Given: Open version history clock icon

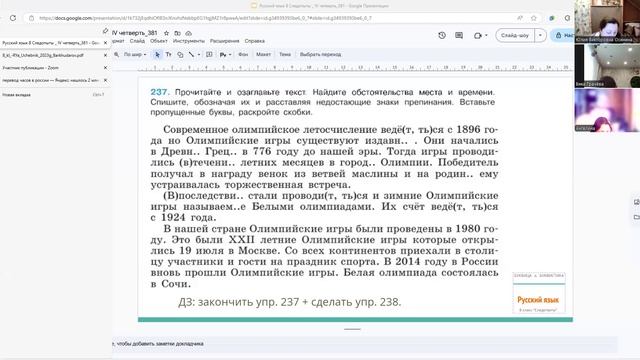Looking at the screenshot, I should pyautogui.click(x=442, y=36).
